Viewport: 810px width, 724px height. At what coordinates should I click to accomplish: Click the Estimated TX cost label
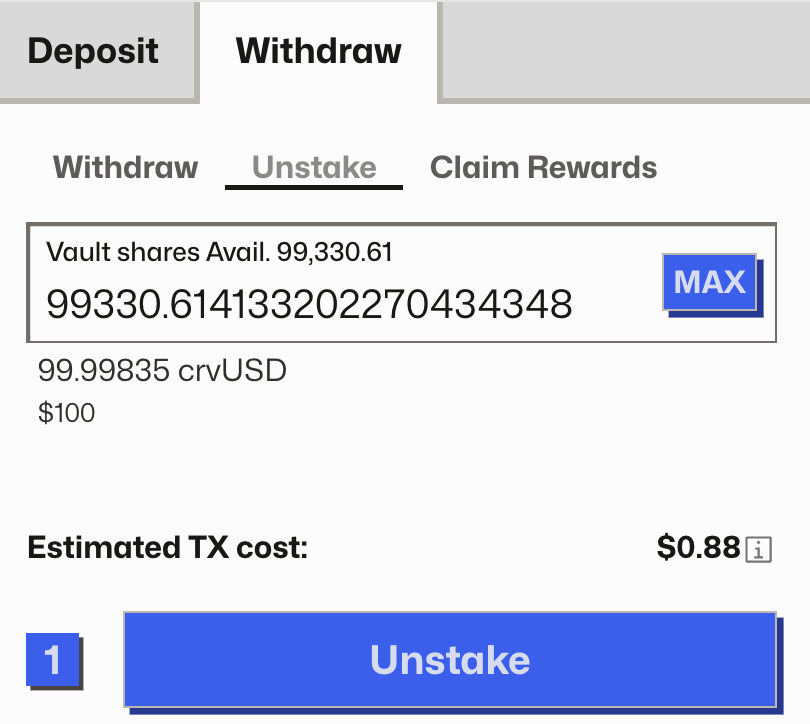pyautogui.click(x=168, y=548)
